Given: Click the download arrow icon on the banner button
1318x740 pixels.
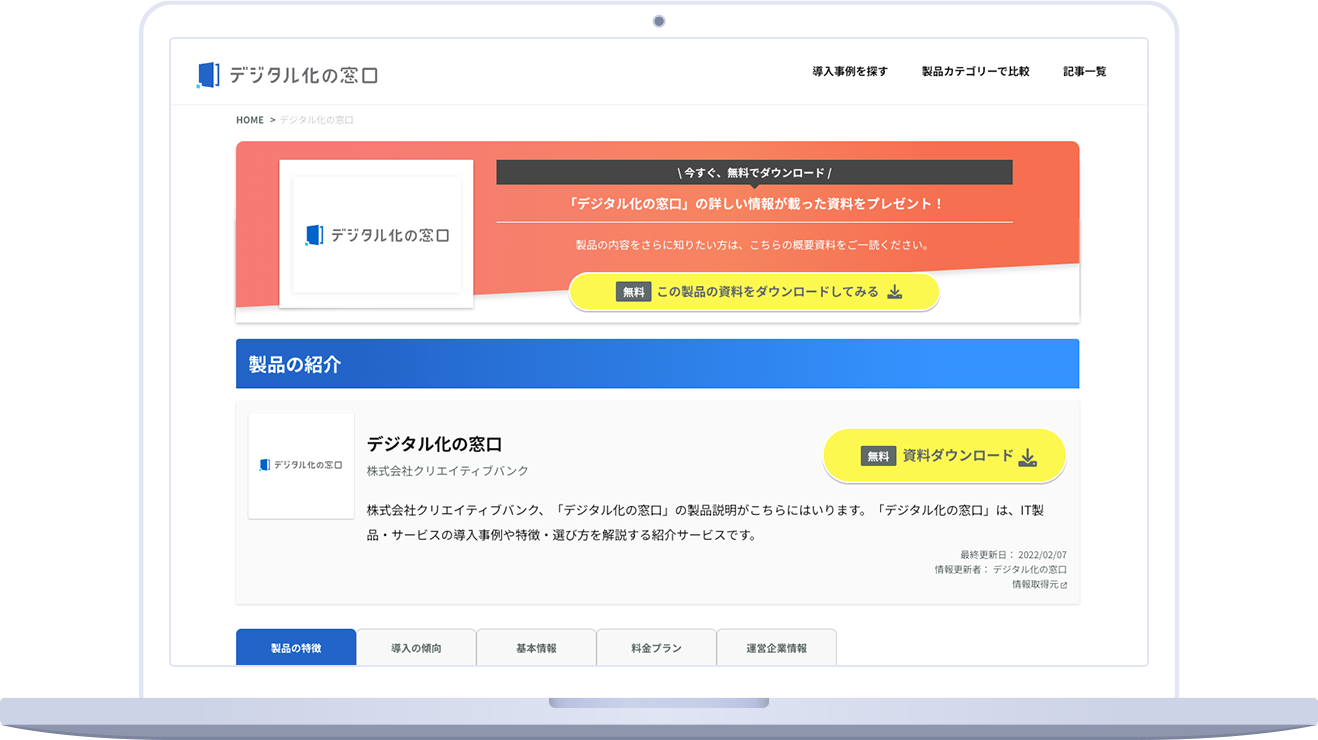Looking at the screenshot, I should point(893,293).
